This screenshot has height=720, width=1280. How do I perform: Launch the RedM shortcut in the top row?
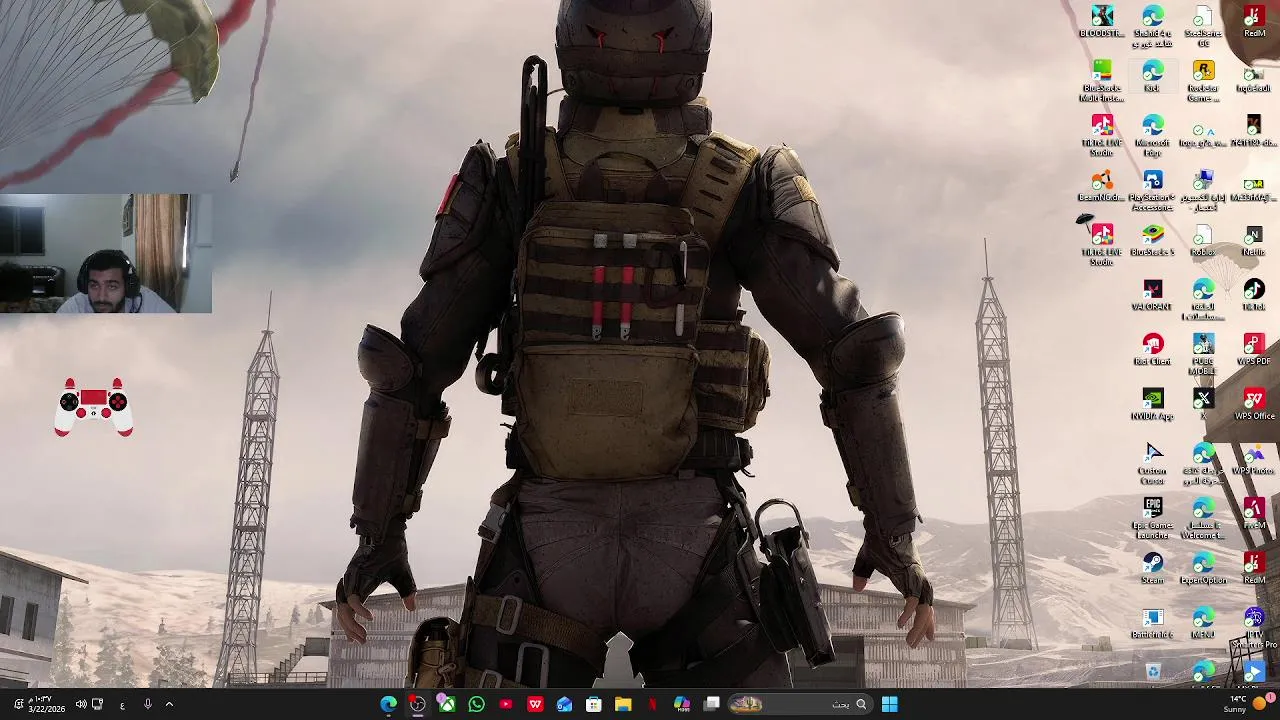tap(1254, 21)
